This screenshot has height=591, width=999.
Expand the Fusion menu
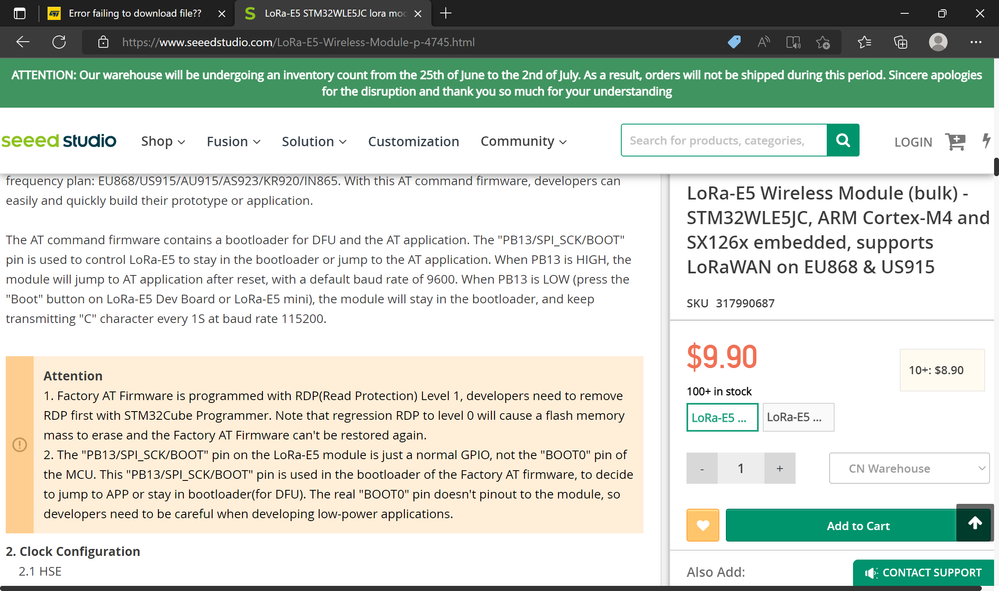(233, 141)
